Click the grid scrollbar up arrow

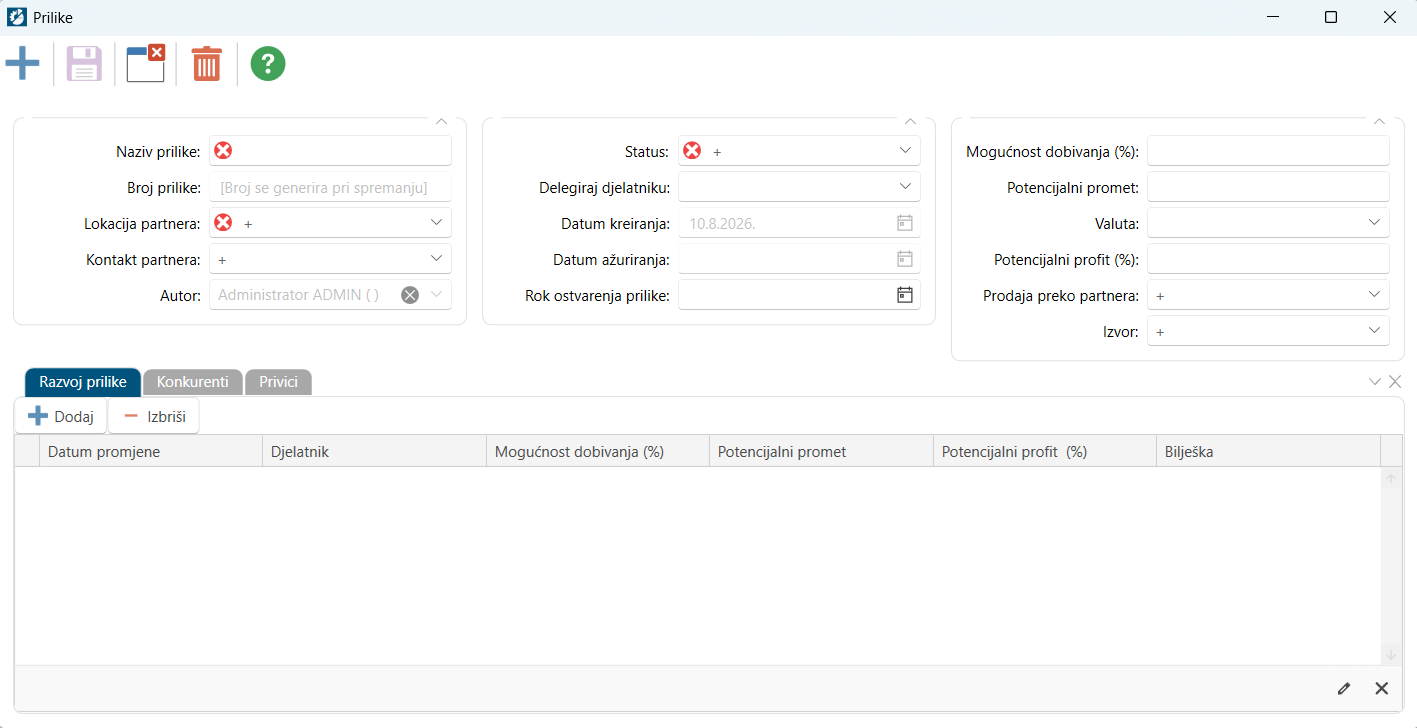(x=1391, y=479)
